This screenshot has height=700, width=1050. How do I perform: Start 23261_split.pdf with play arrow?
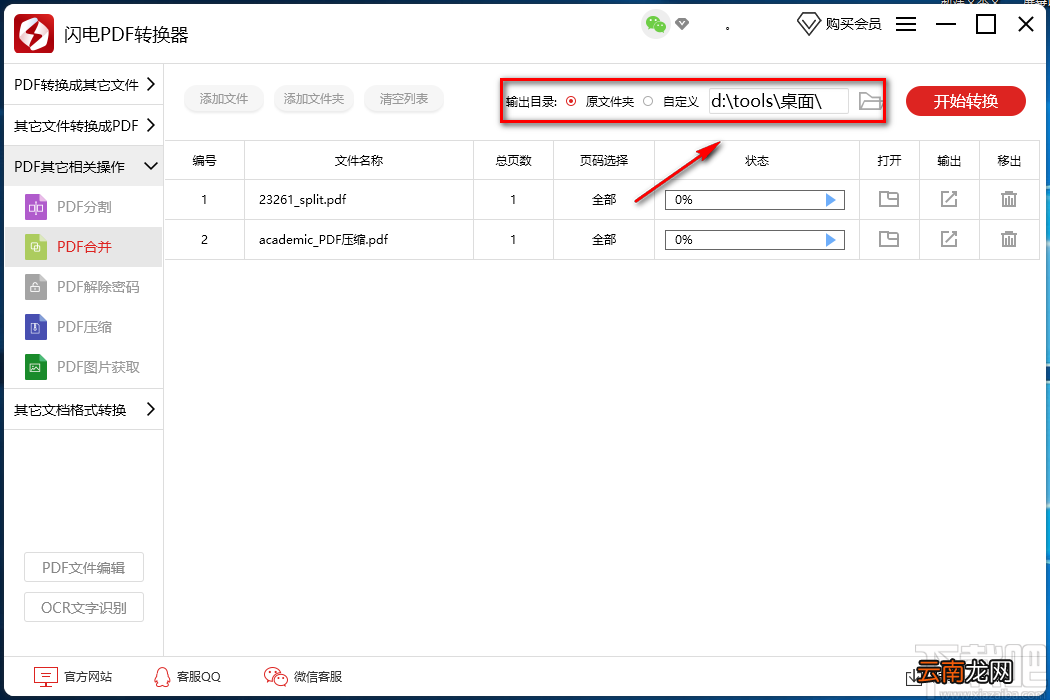pos(830,200)
